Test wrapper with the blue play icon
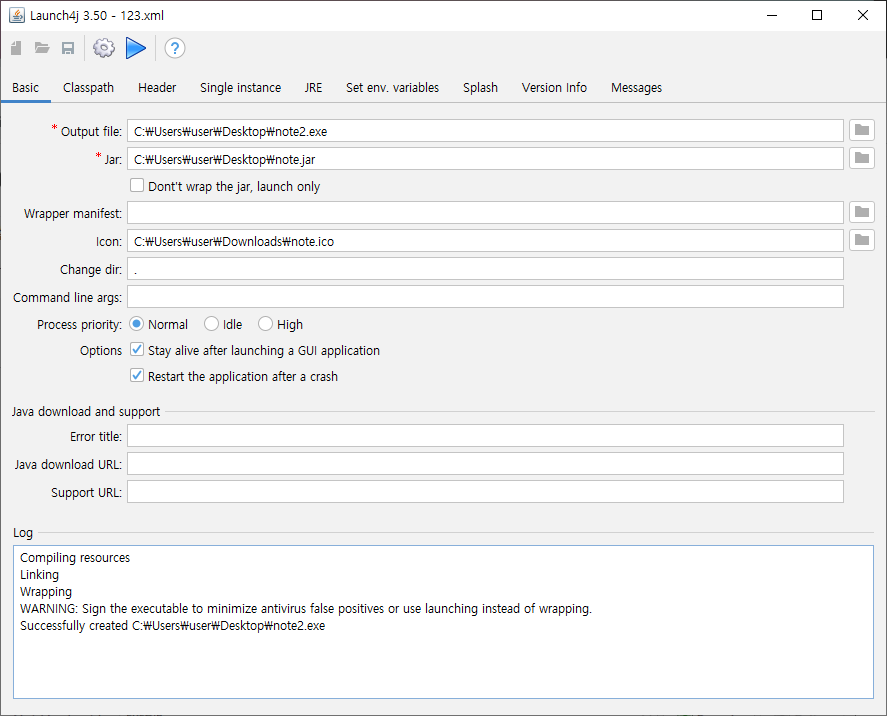This screenshot has width=887, height=716. click(x=136, y=48)
